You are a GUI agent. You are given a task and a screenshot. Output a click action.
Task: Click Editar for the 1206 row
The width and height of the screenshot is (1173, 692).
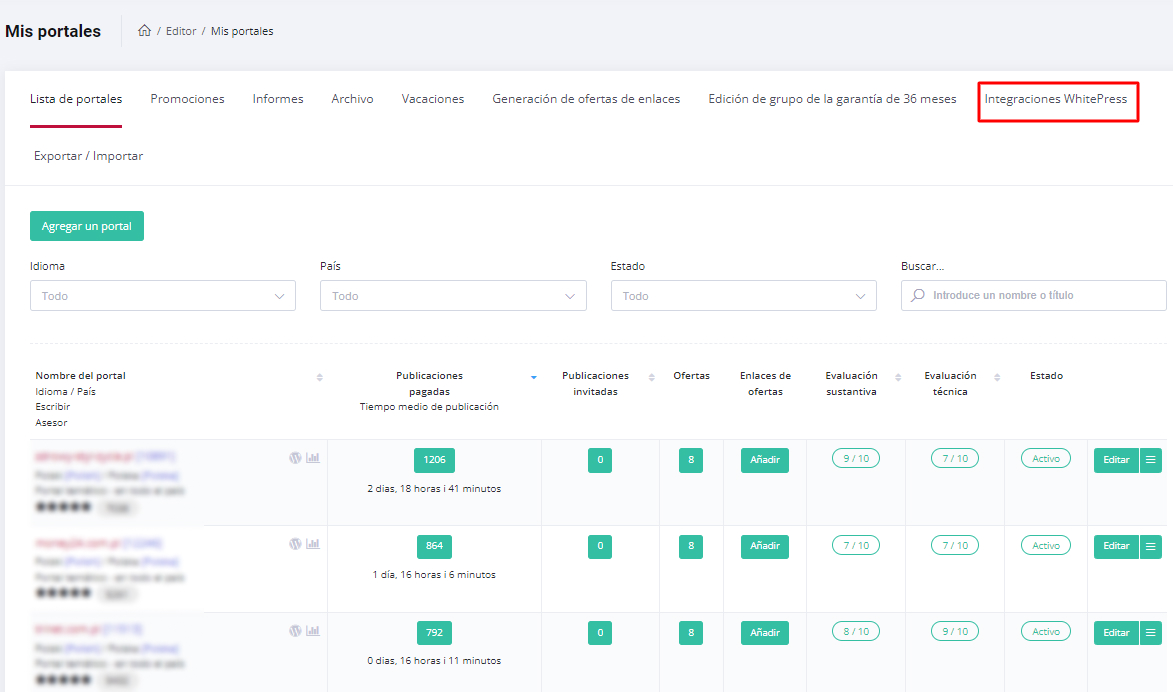pyautogui.click(x=1116, y=460)
